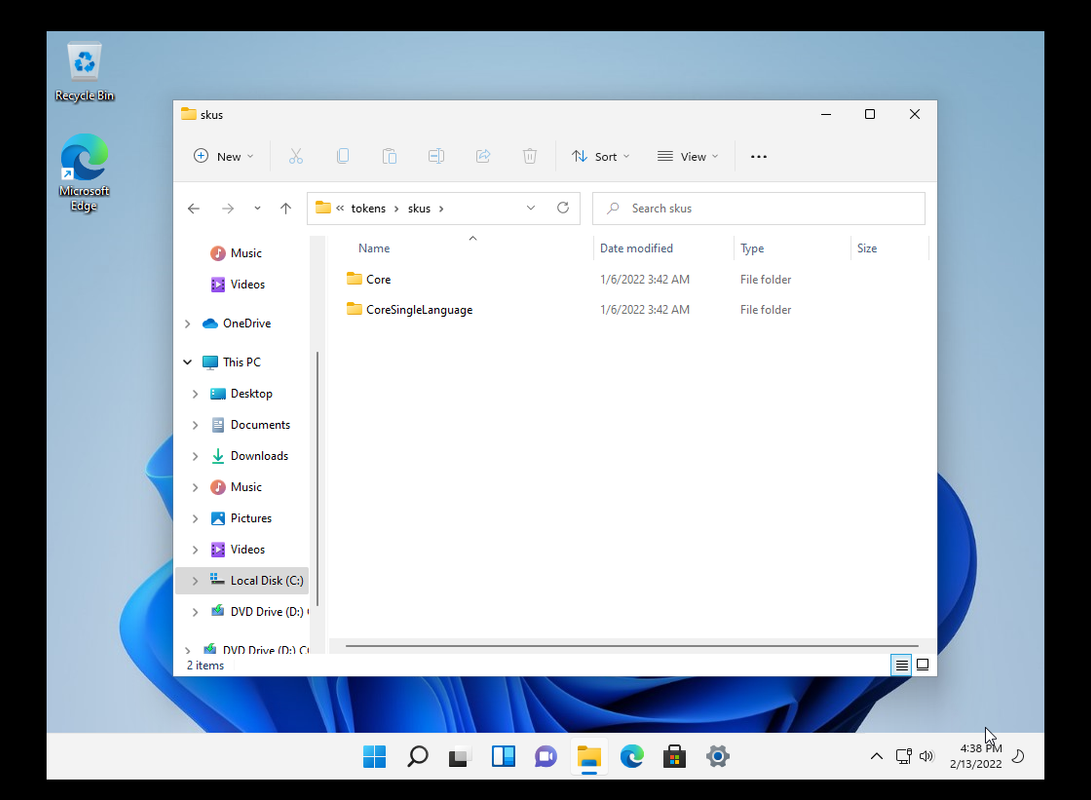1091x800 pixels.
Task: Show hidden system tray icons
Action: pos(877,756)
